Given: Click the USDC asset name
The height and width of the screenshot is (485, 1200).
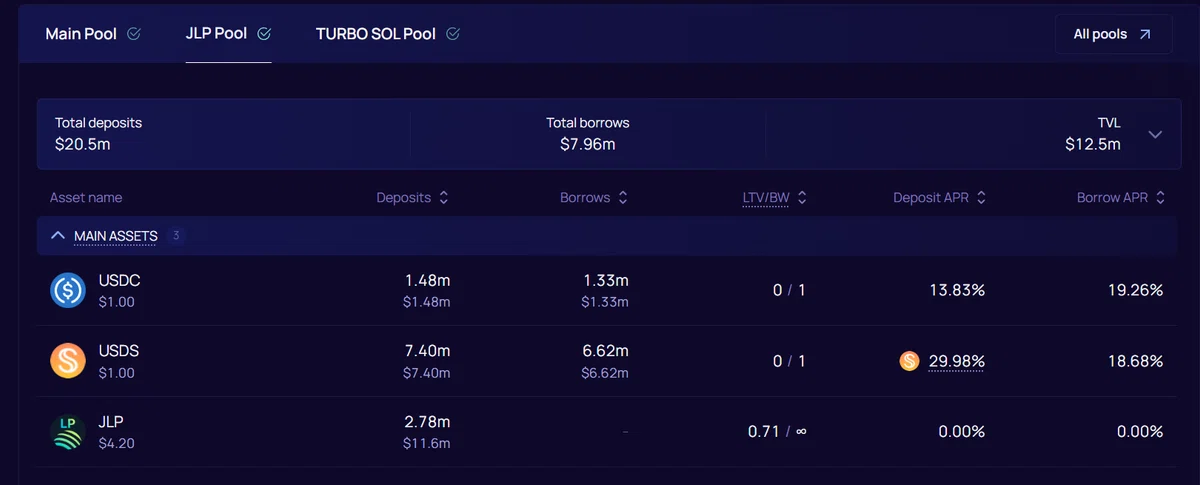Looking at the screenshot, I should coord(119,281).
